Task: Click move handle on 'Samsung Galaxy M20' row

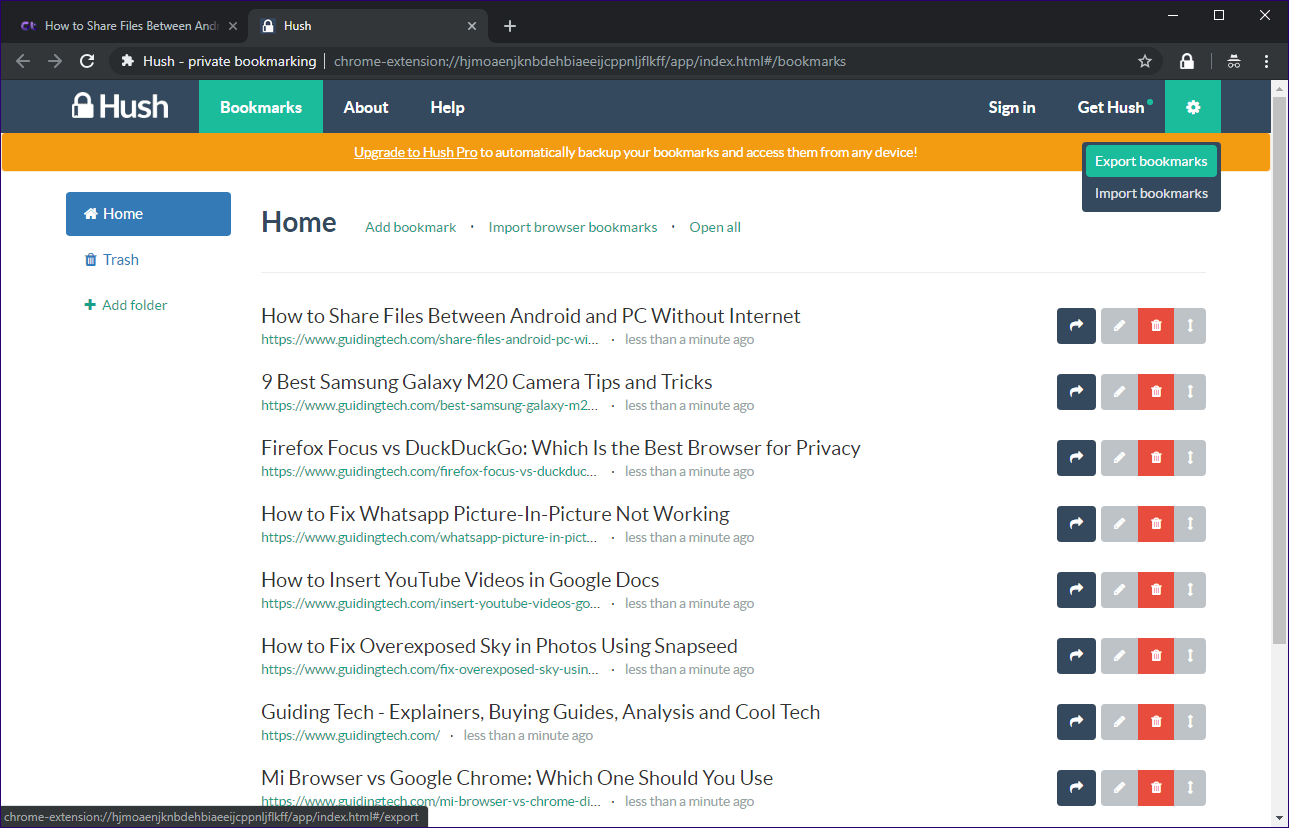Action: [x=1190, y=392]
